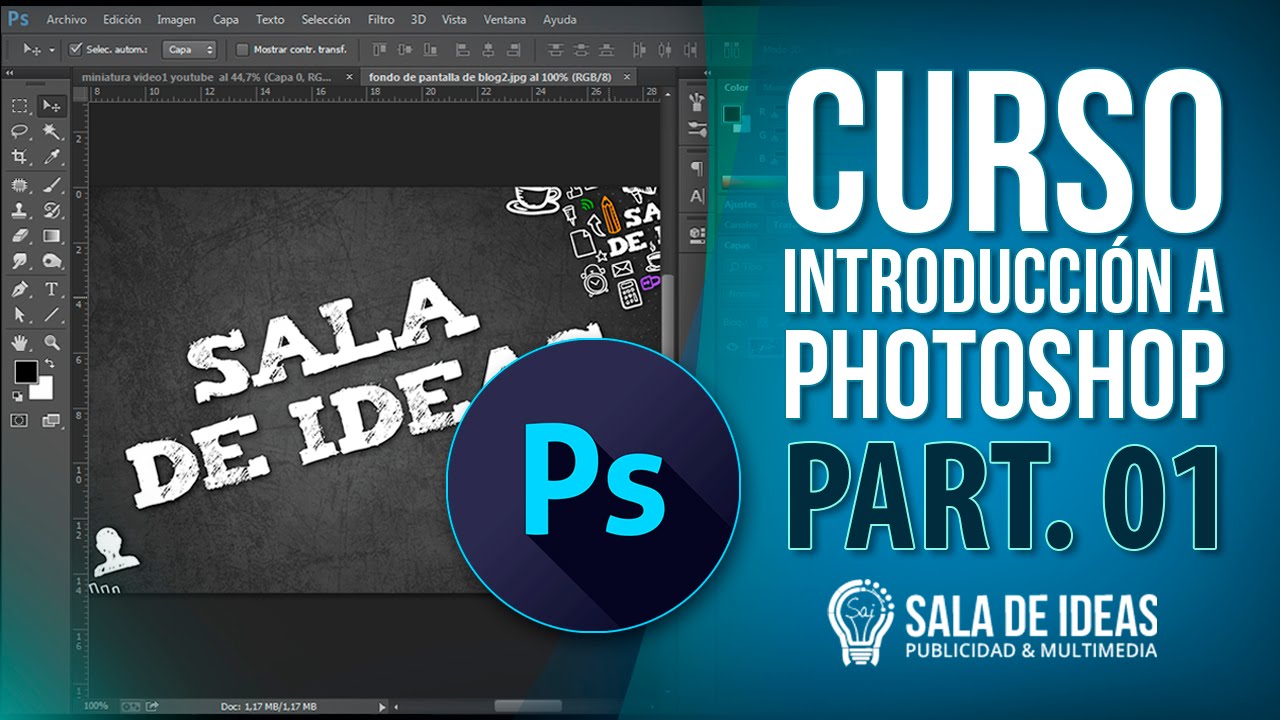
Task: Click Align top edges icon
Action: [x=379, y=49]
